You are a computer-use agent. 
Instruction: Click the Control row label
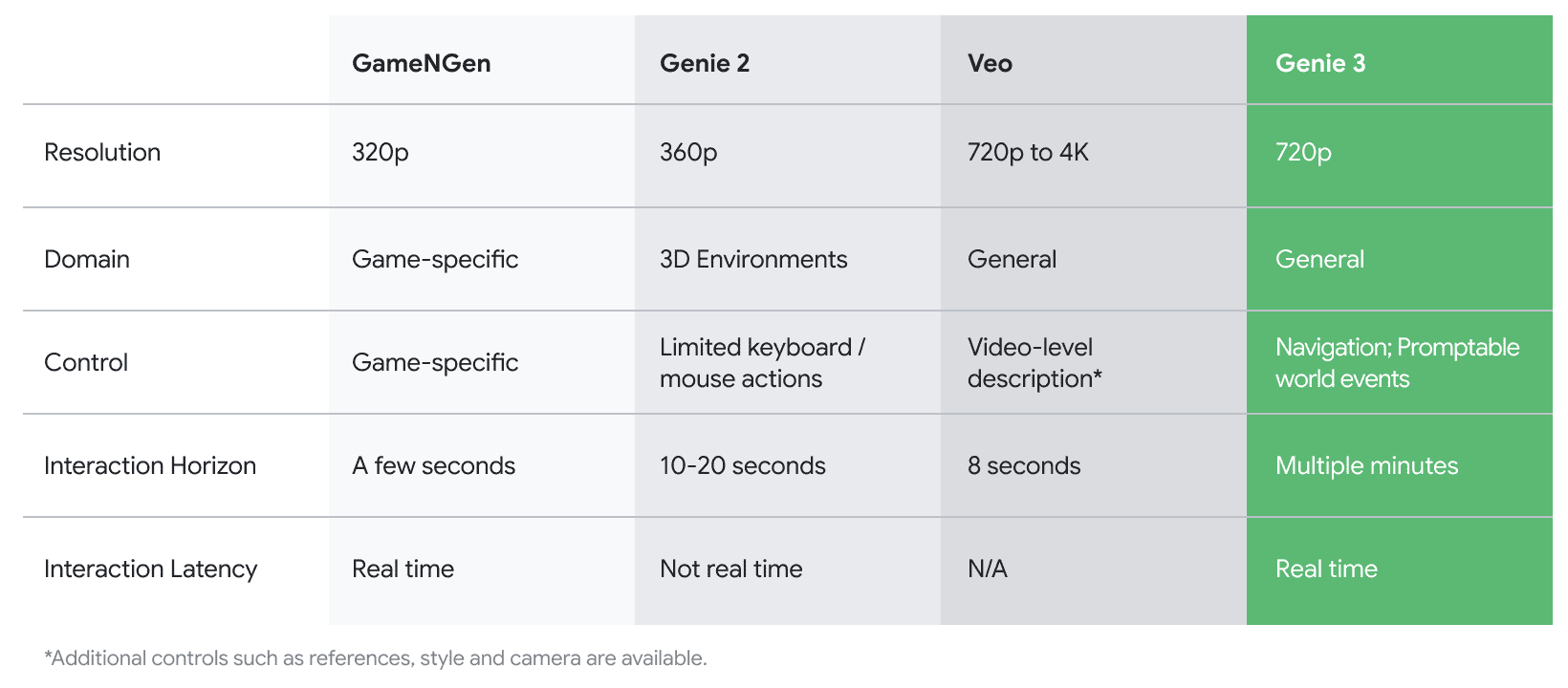point(86,362)
